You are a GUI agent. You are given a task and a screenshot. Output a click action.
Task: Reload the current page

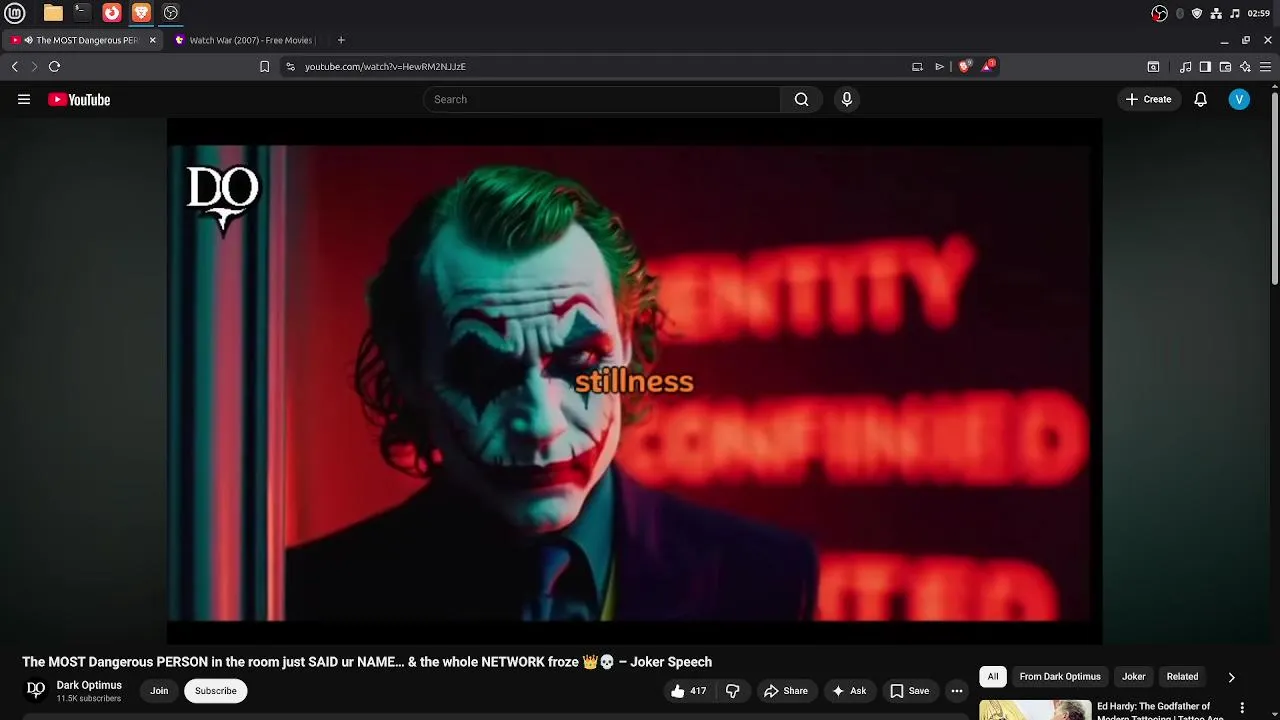(55, 66)
